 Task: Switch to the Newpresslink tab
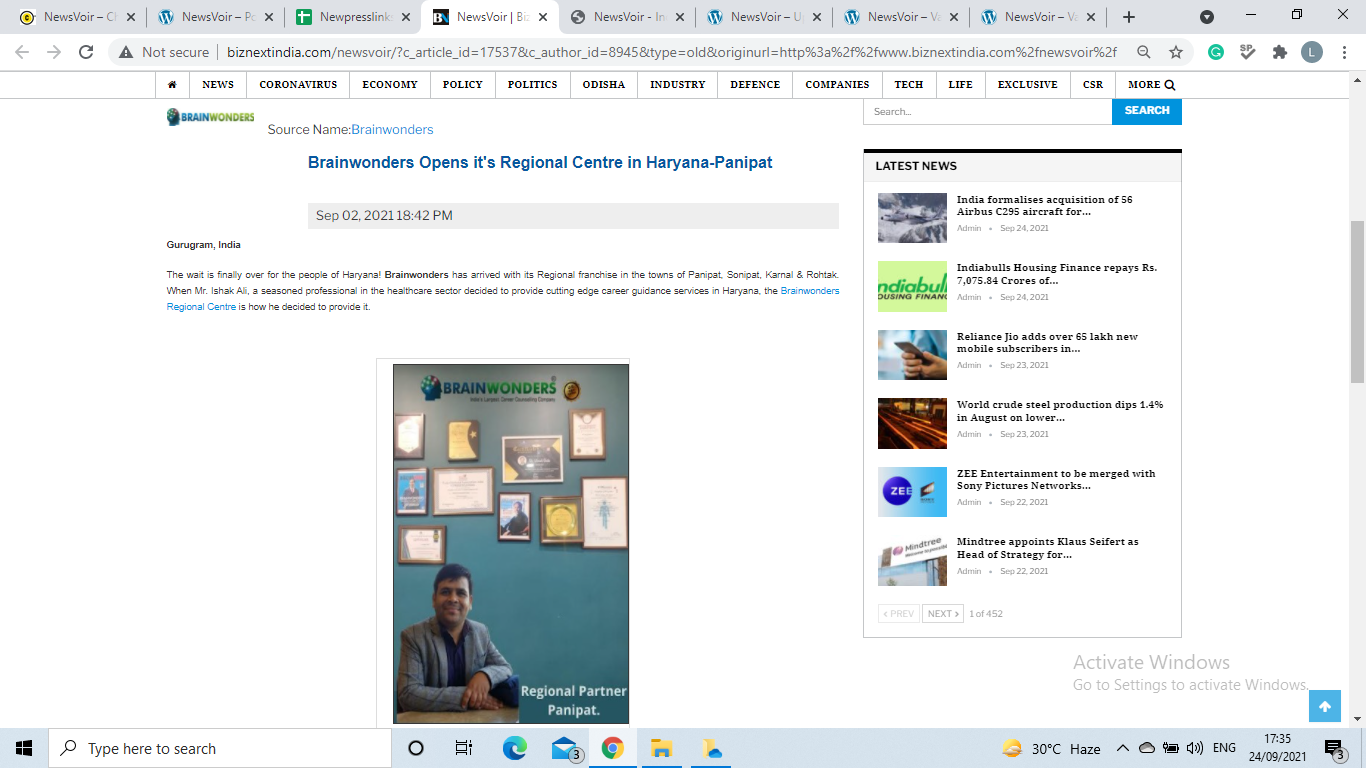pos(353,17)
